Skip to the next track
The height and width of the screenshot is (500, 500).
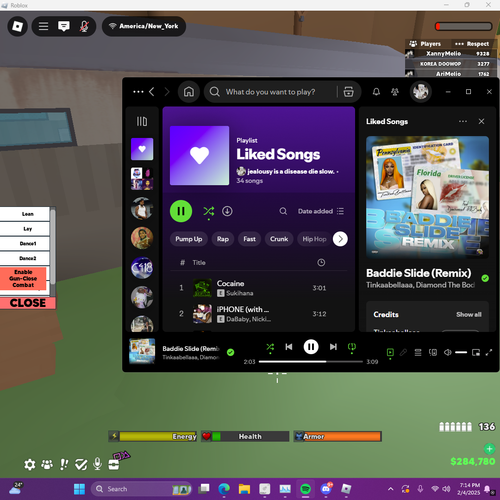coord(333,347)
